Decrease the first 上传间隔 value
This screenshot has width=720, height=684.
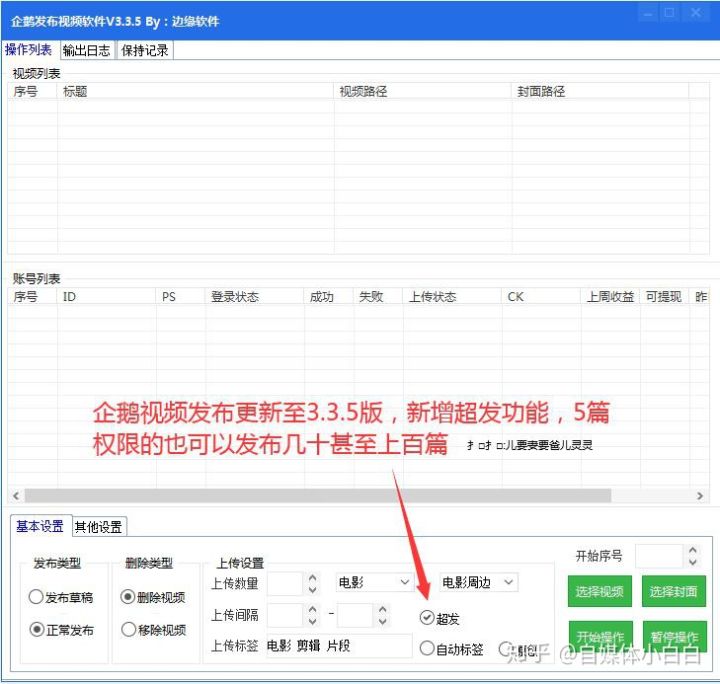pyautogui.click(x=312, y=621)
